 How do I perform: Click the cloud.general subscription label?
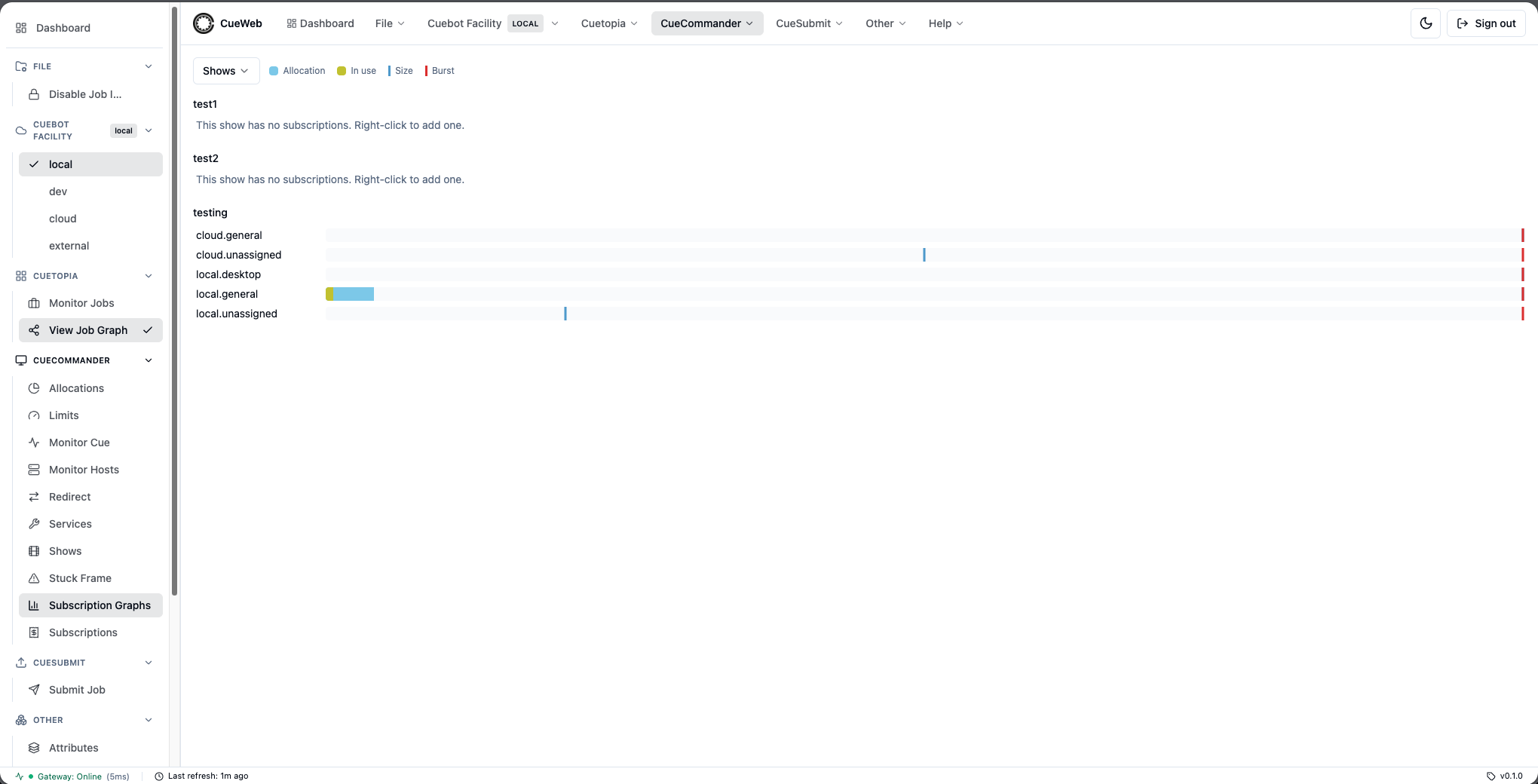(x=229, y=235)
